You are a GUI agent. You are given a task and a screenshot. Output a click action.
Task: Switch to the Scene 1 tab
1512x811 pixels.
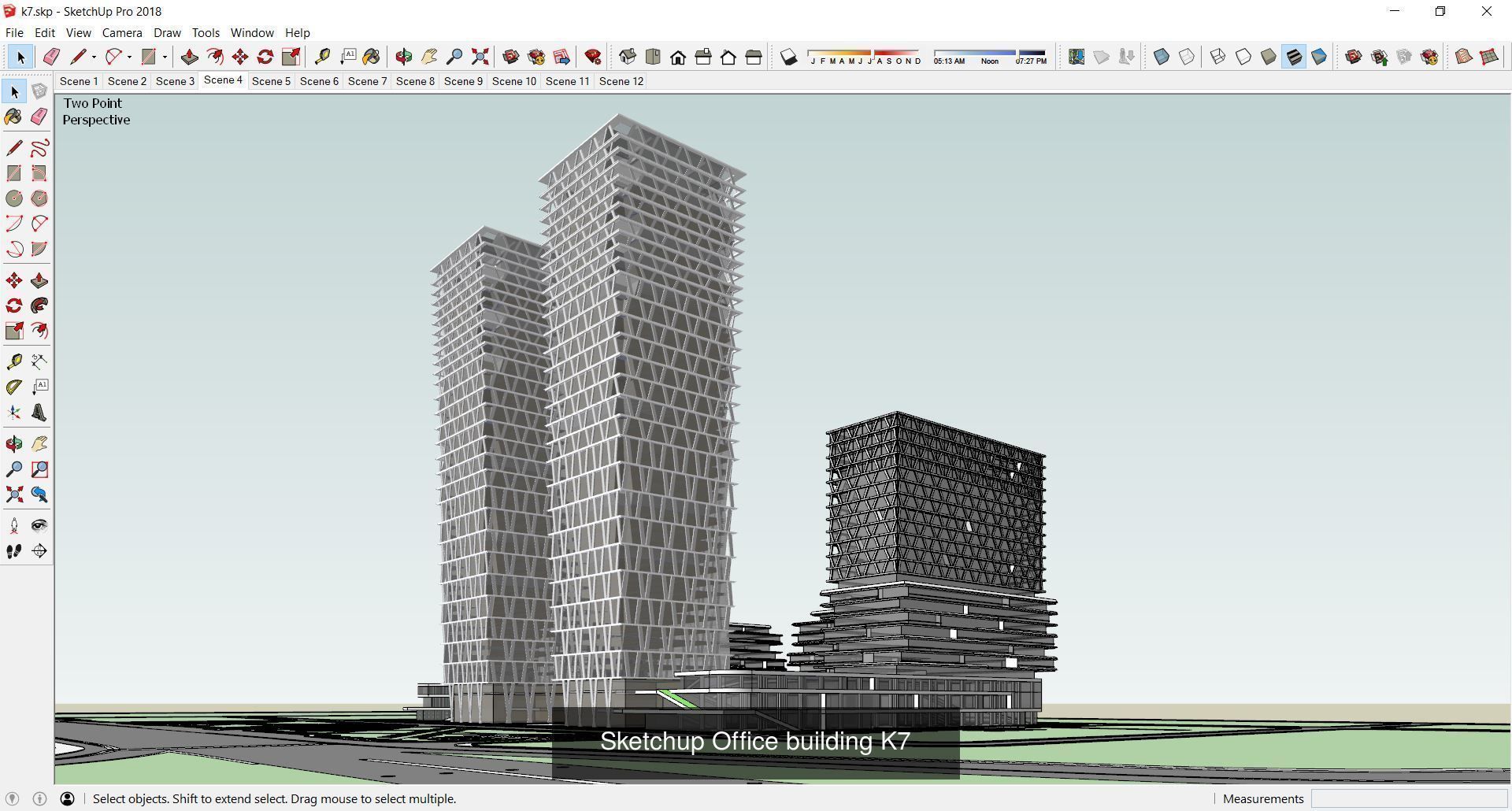click(x=79, y=81)
